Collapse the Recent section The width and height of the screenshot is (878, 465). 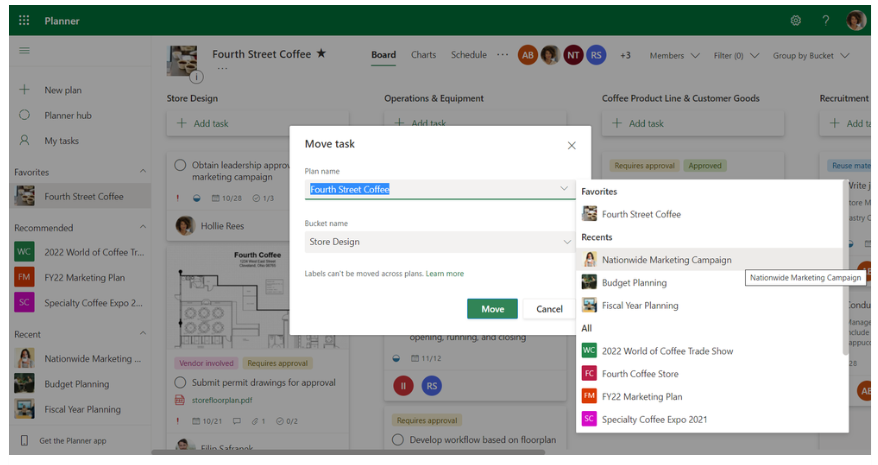[x=143, y=333]
